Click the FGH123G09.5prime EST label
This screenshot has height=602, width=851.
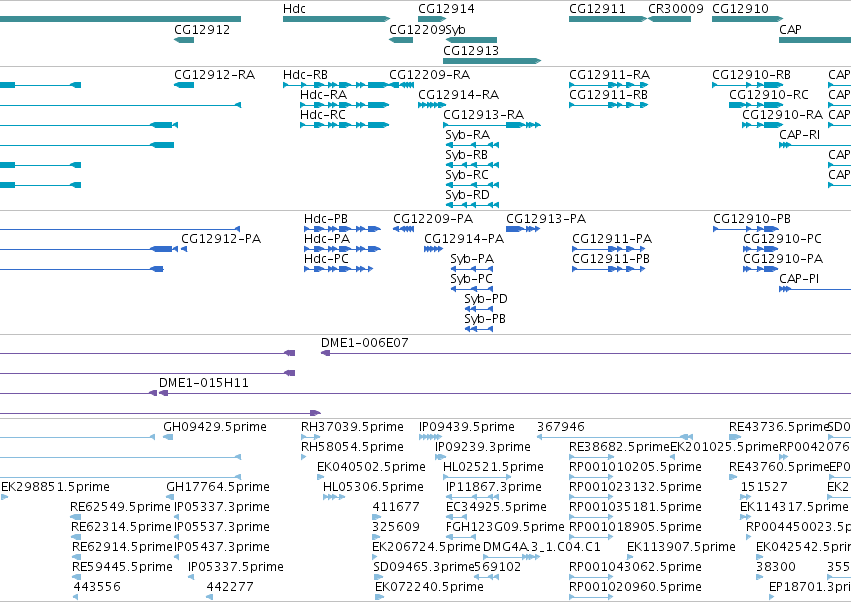(x=505, y=528)
